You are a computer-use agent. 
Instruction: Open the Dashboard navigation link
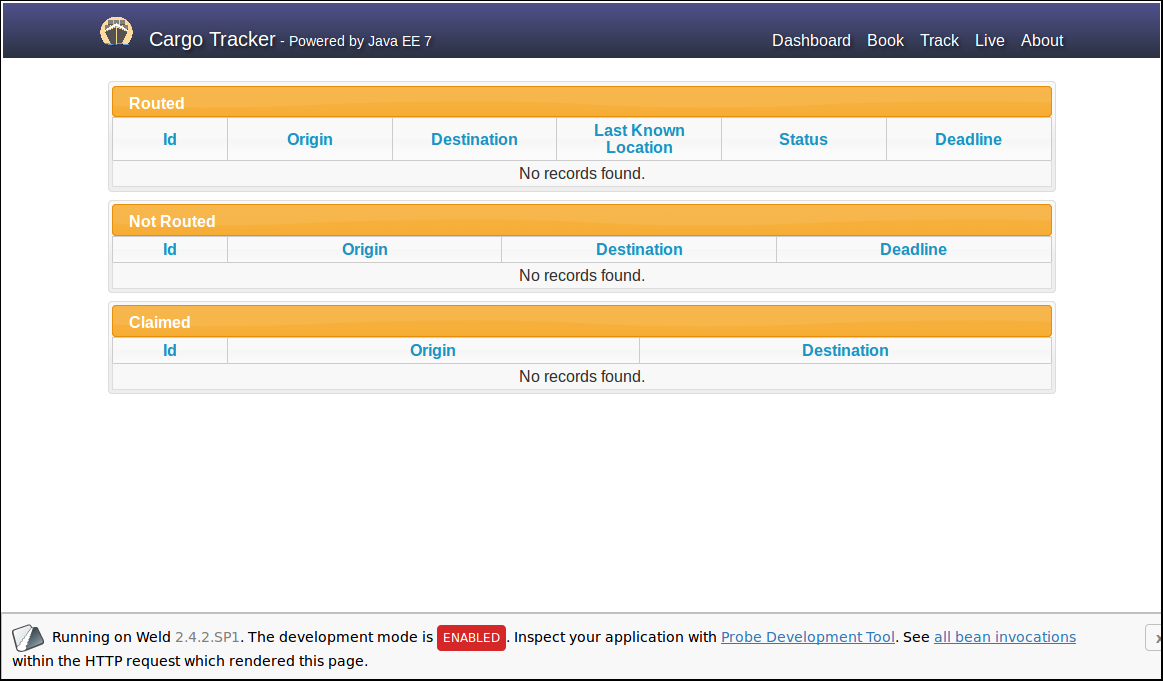[811, 40]
